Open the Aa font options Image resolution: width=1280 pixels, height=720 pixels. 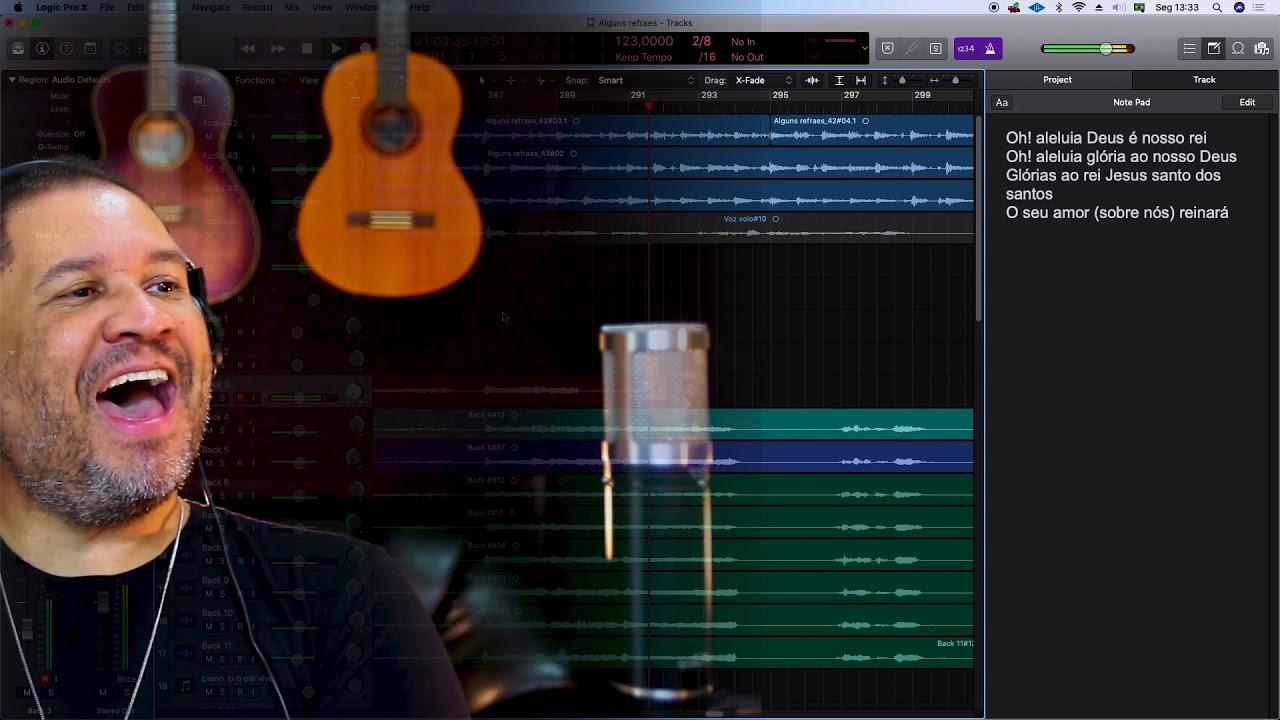pos(1001,102)
